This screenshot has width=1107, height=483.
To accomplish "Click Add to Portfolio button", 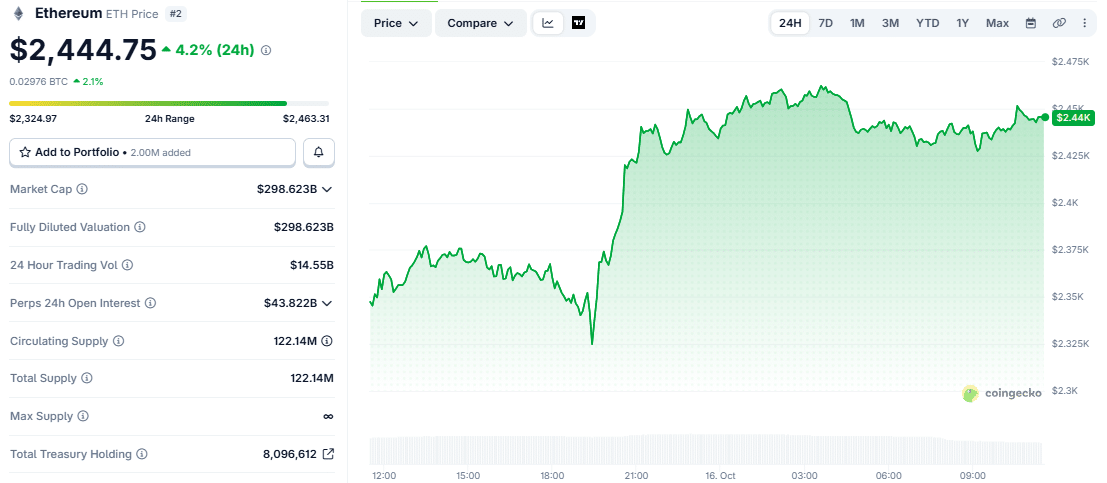I will click(x=152, y=152).
